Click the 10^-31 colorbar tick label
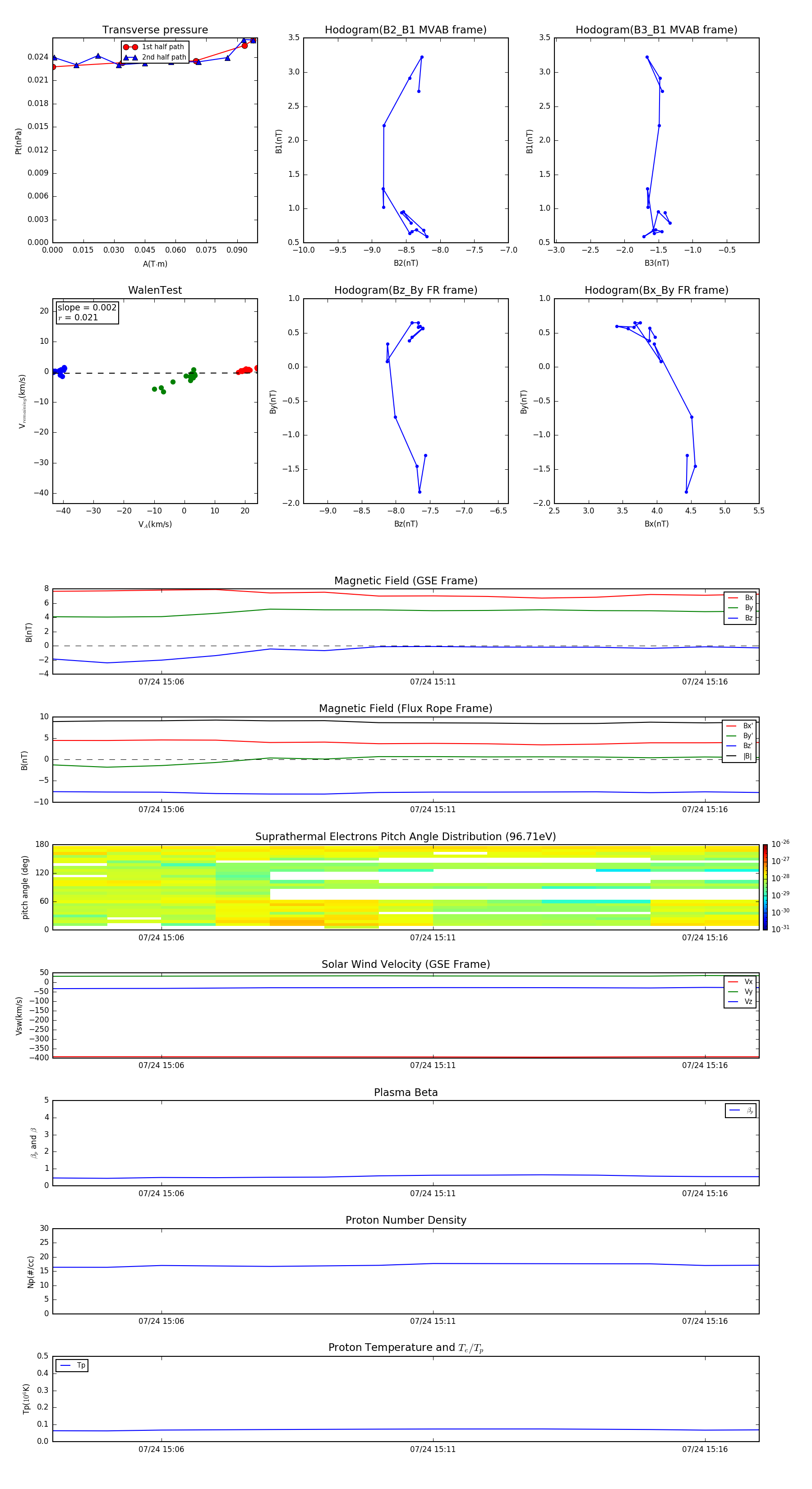This screenshot has height=1489, width=812. [780, 929]
